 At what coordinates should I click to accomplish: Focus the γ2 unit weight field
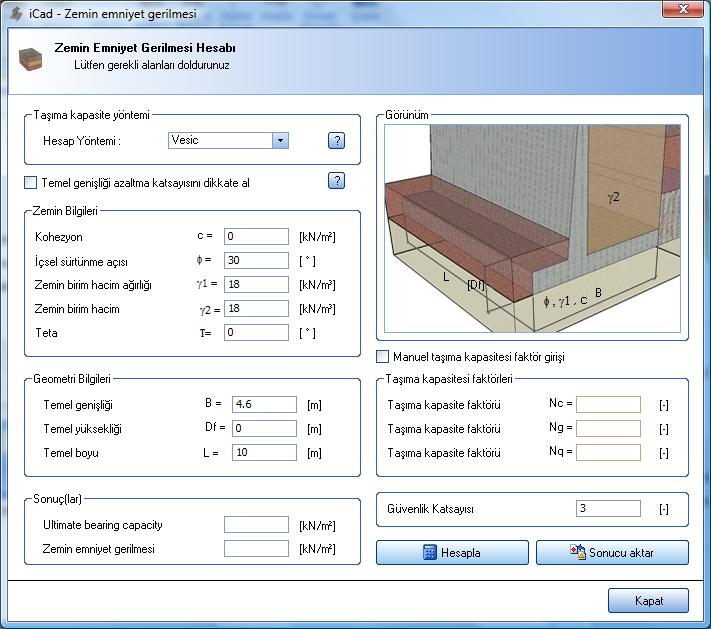pyautogui.click(x=256, y=308)
